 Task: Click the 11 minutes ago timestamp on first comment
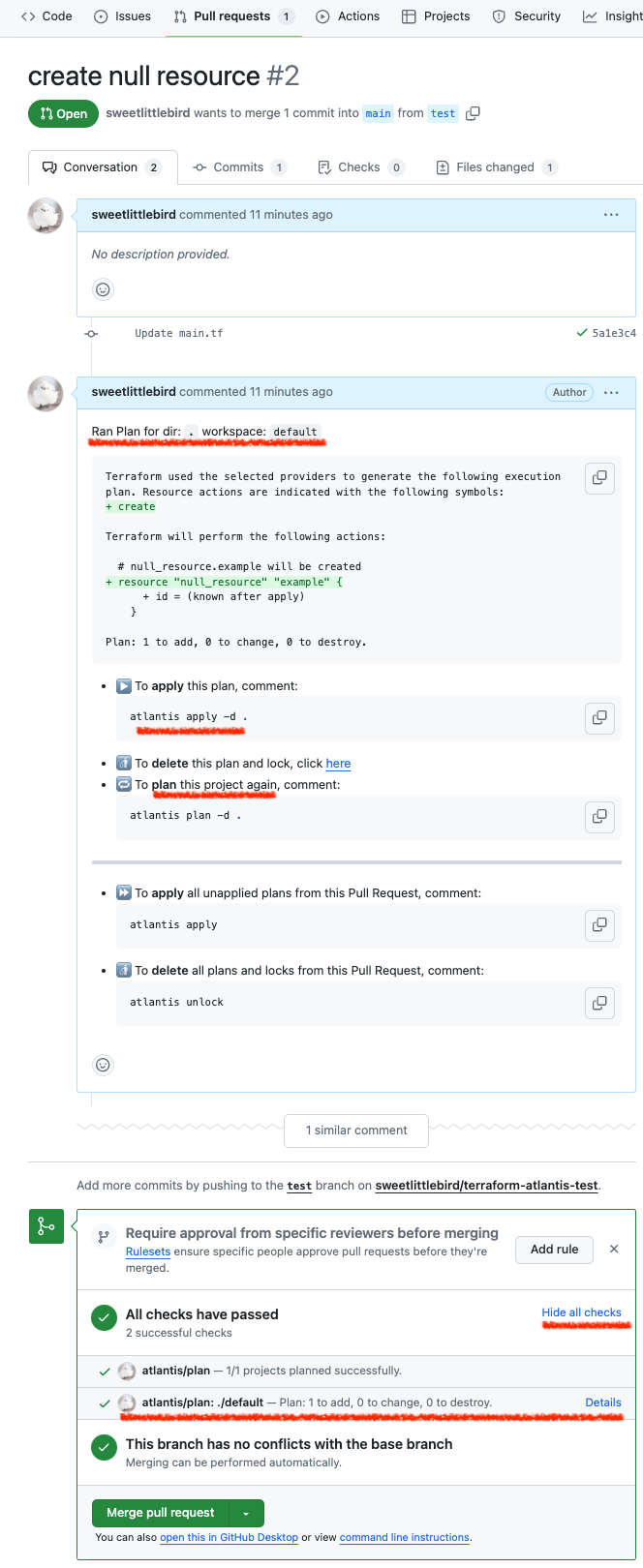click(291, 215)
